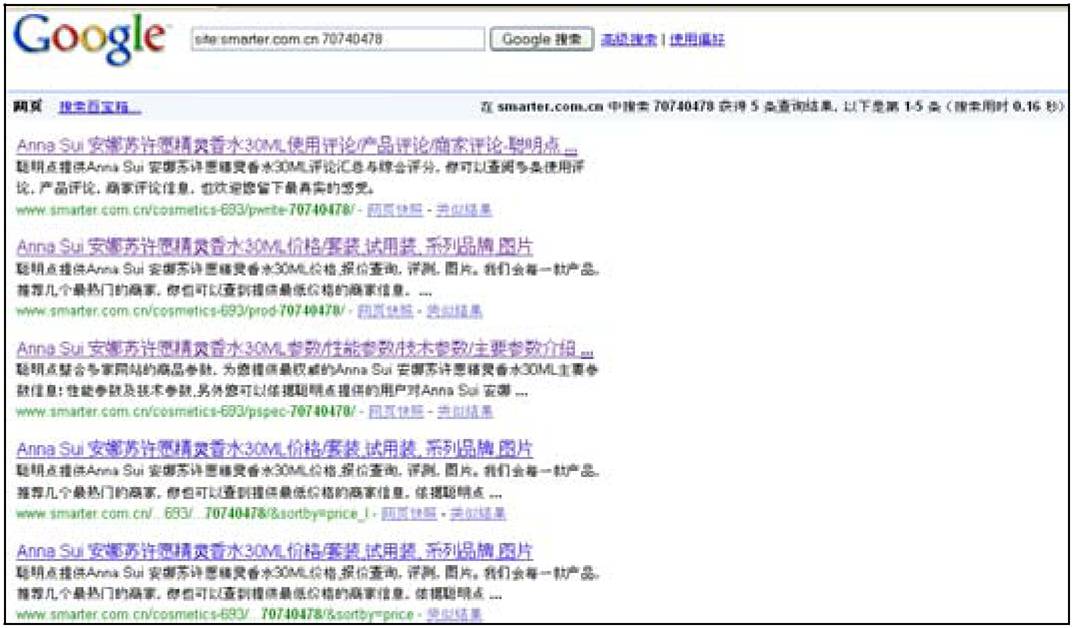Screen dimensions: 1073x628
Task: Click the snippet mentioning 评论汇总与综合评分
Action: click(299, 177)
